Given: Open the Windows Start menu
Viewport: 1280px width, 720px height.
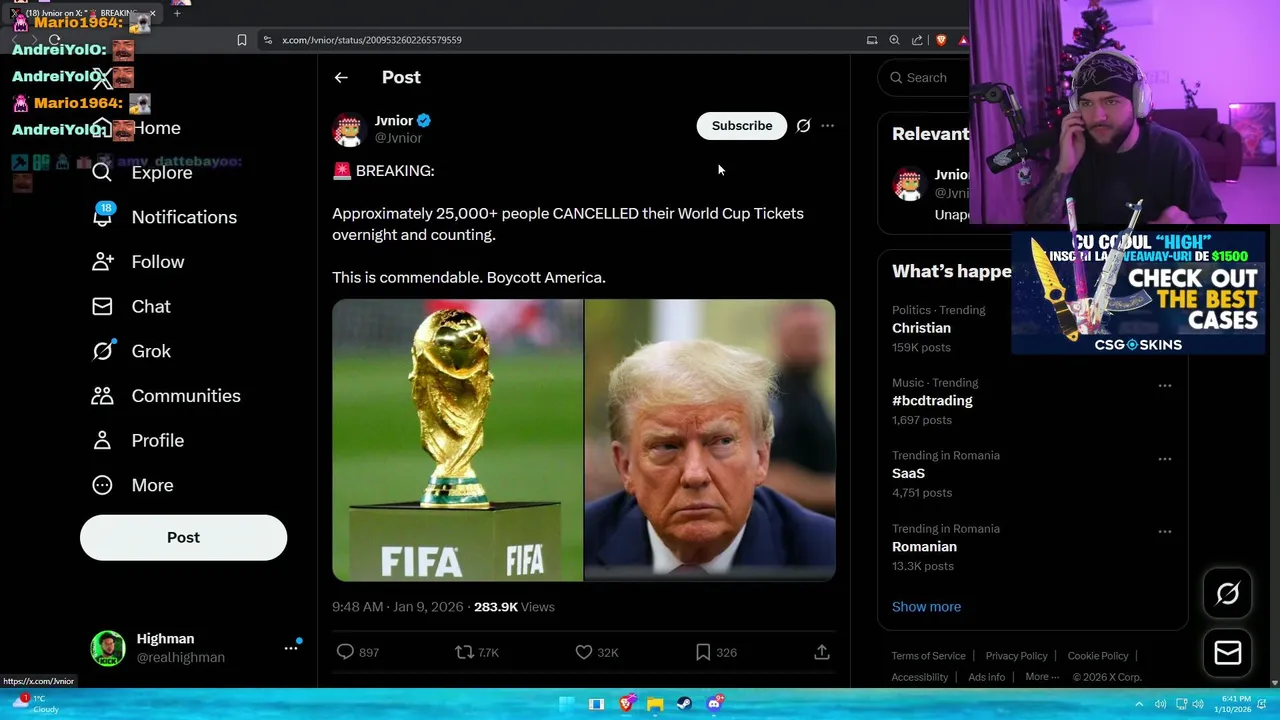Looking at the screenshot, I should click(567, 704).
